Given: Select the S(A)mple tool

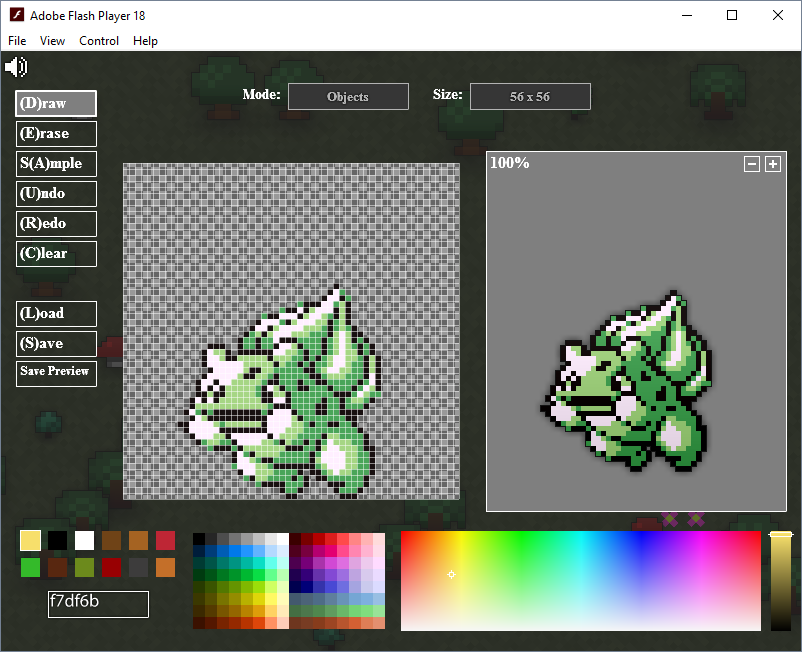Looking at the screenshot, I should click(x=56, y=164).
